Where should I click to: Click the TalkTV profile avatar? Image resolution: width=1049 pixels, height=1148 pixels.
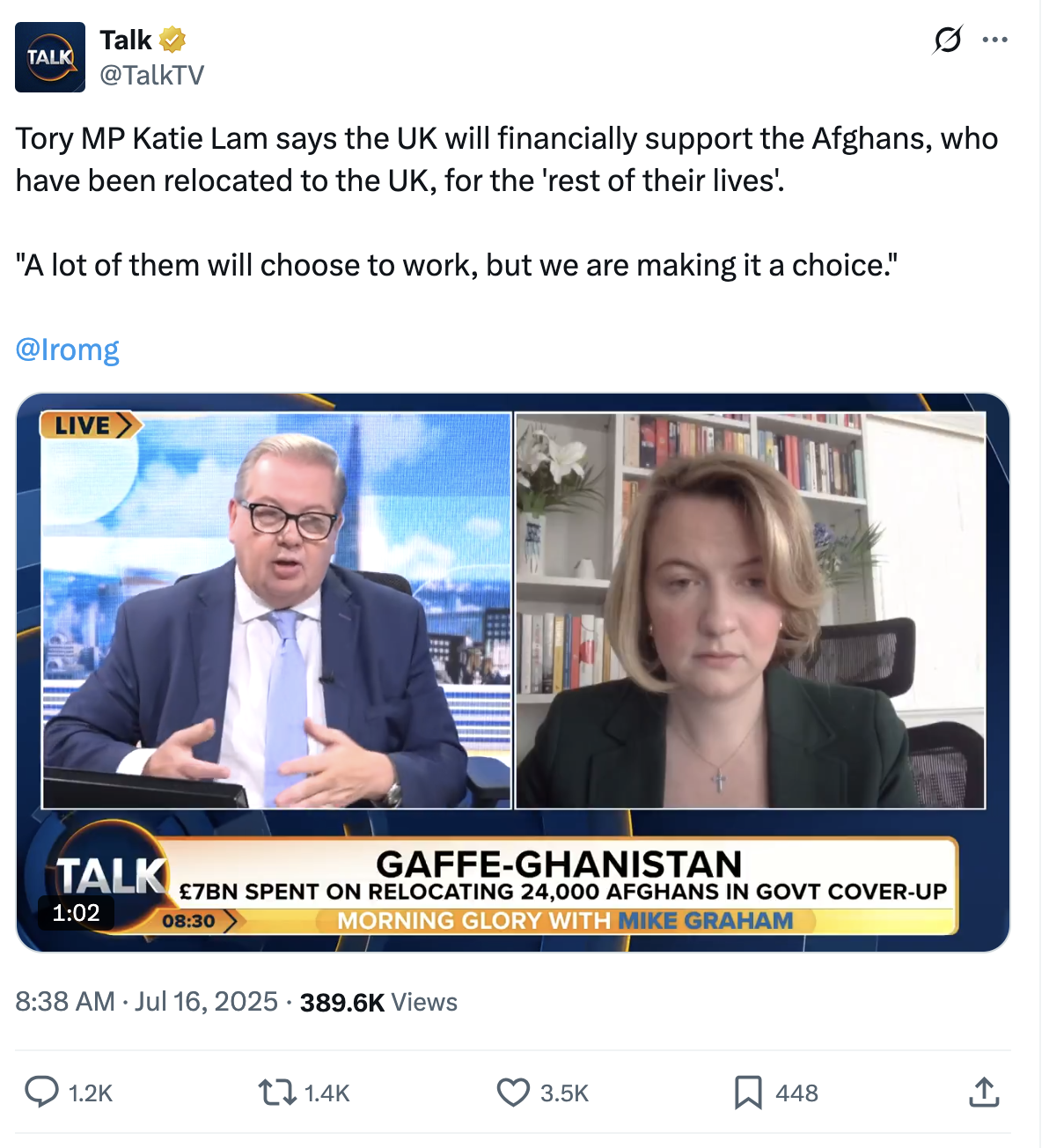coord(50,57)
